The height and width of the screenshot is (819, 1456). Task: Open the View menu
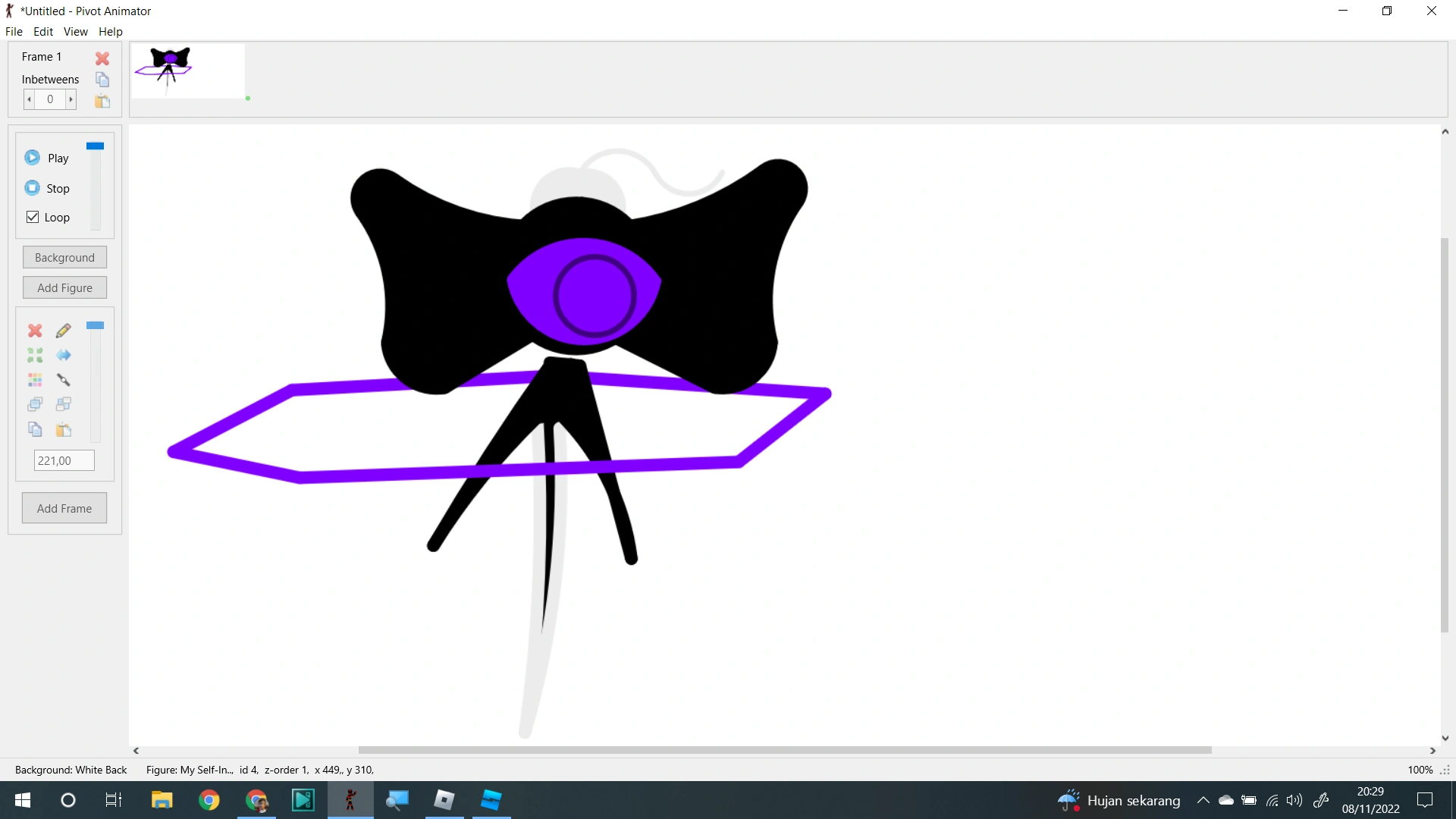(75, 32)
